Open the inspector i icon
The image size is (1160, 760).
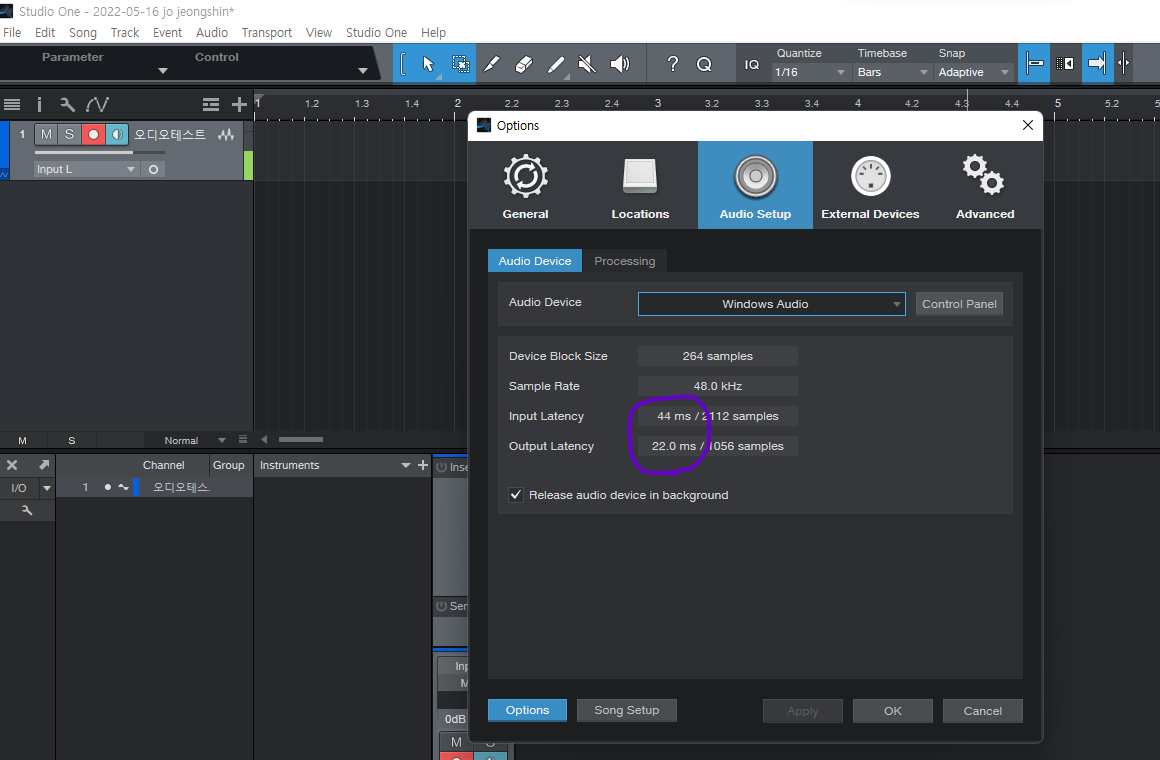click(39, 104)
